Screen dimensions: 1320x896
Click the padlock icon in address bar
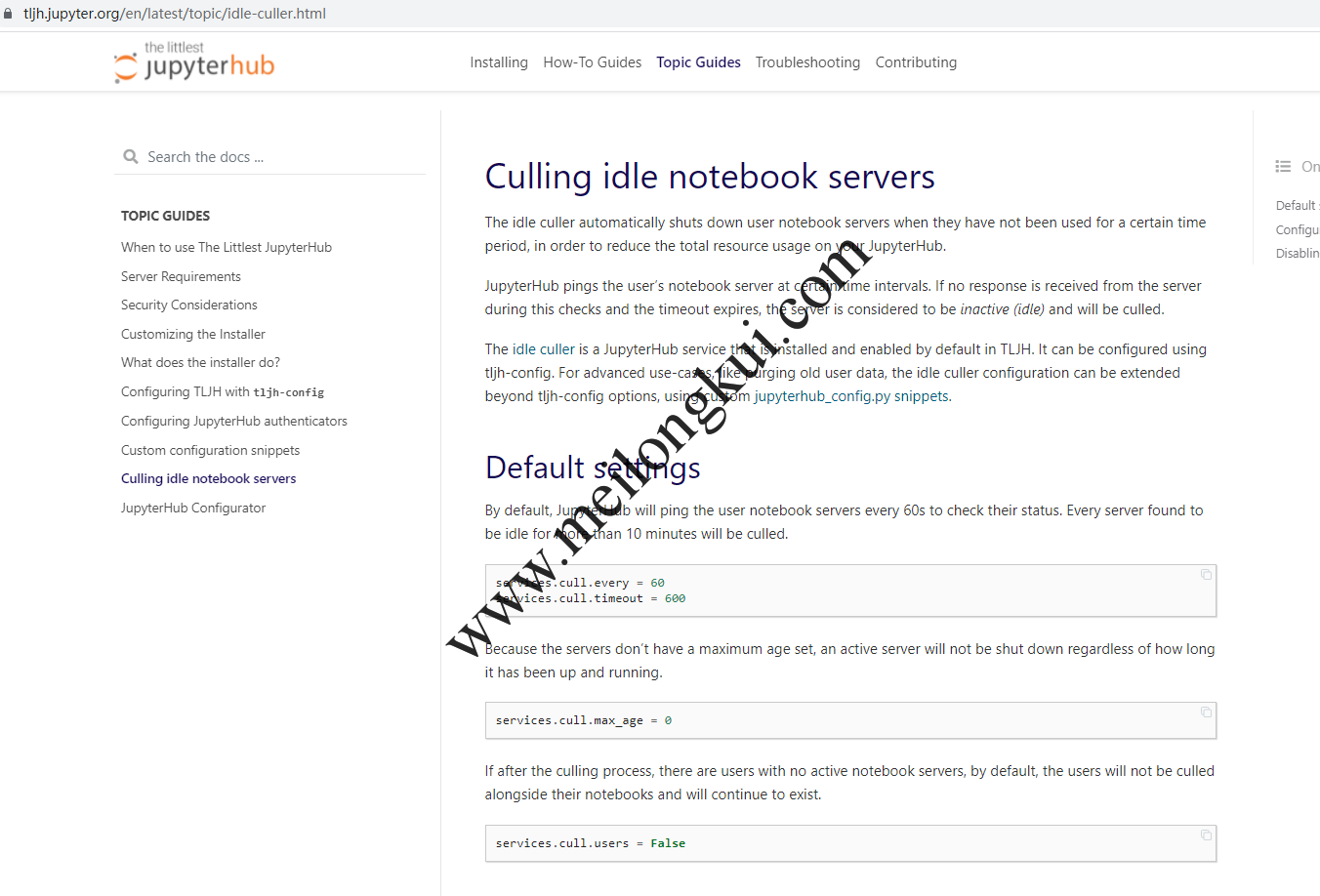pyautogui.click(x=9, y=14)
